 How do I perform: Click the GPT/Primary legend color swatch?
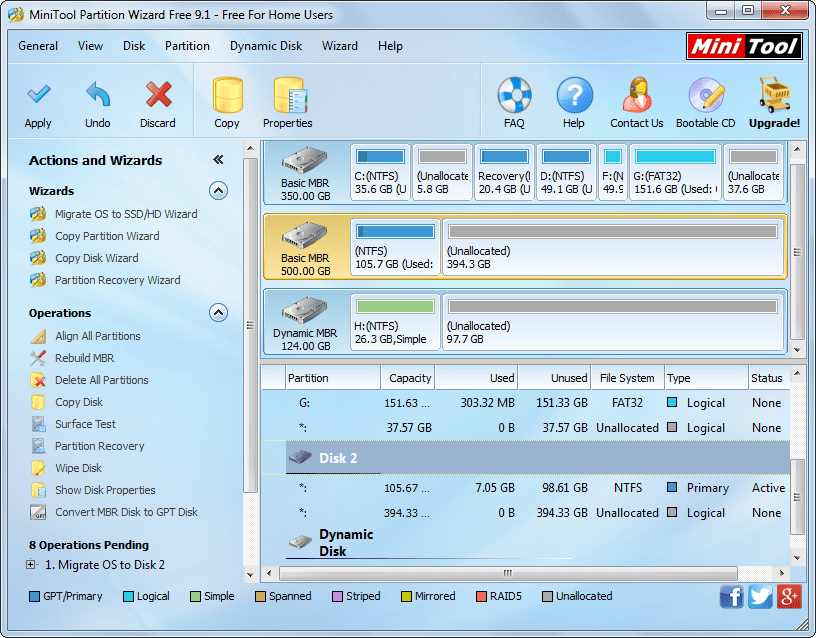pos(35,596)
